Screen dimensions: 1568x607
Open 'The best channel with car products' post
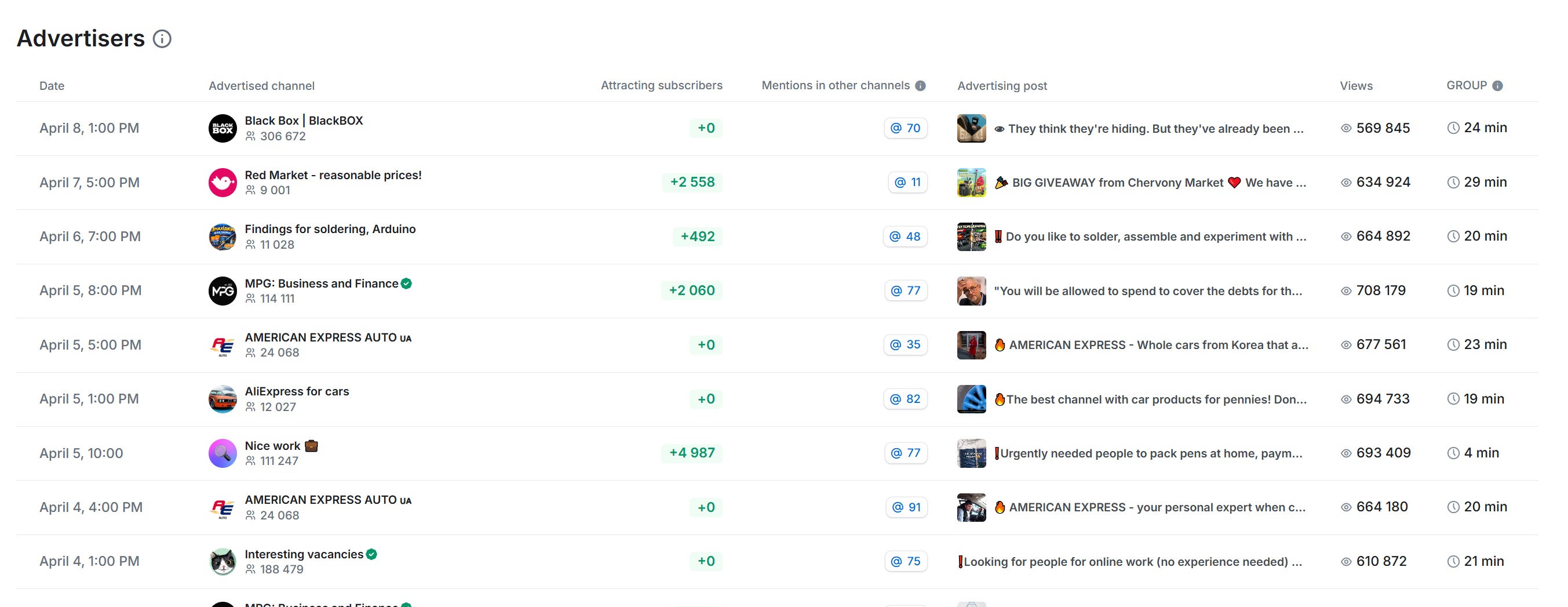pos(1150,399)
